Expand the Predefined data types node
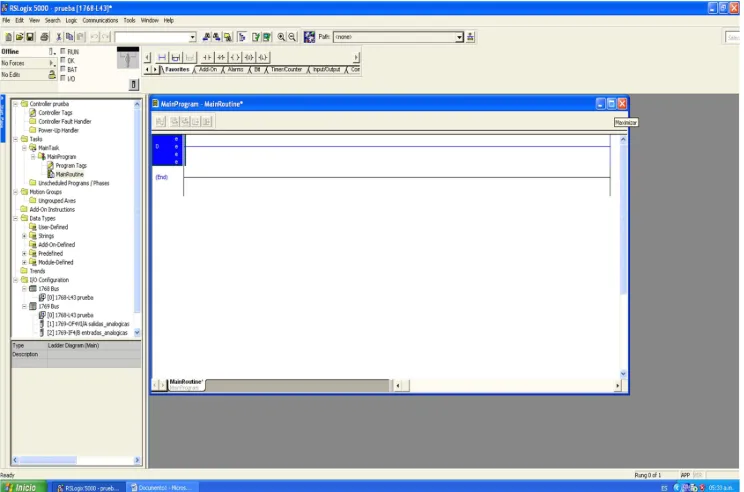744x492 pixels. tap(24, 253)
